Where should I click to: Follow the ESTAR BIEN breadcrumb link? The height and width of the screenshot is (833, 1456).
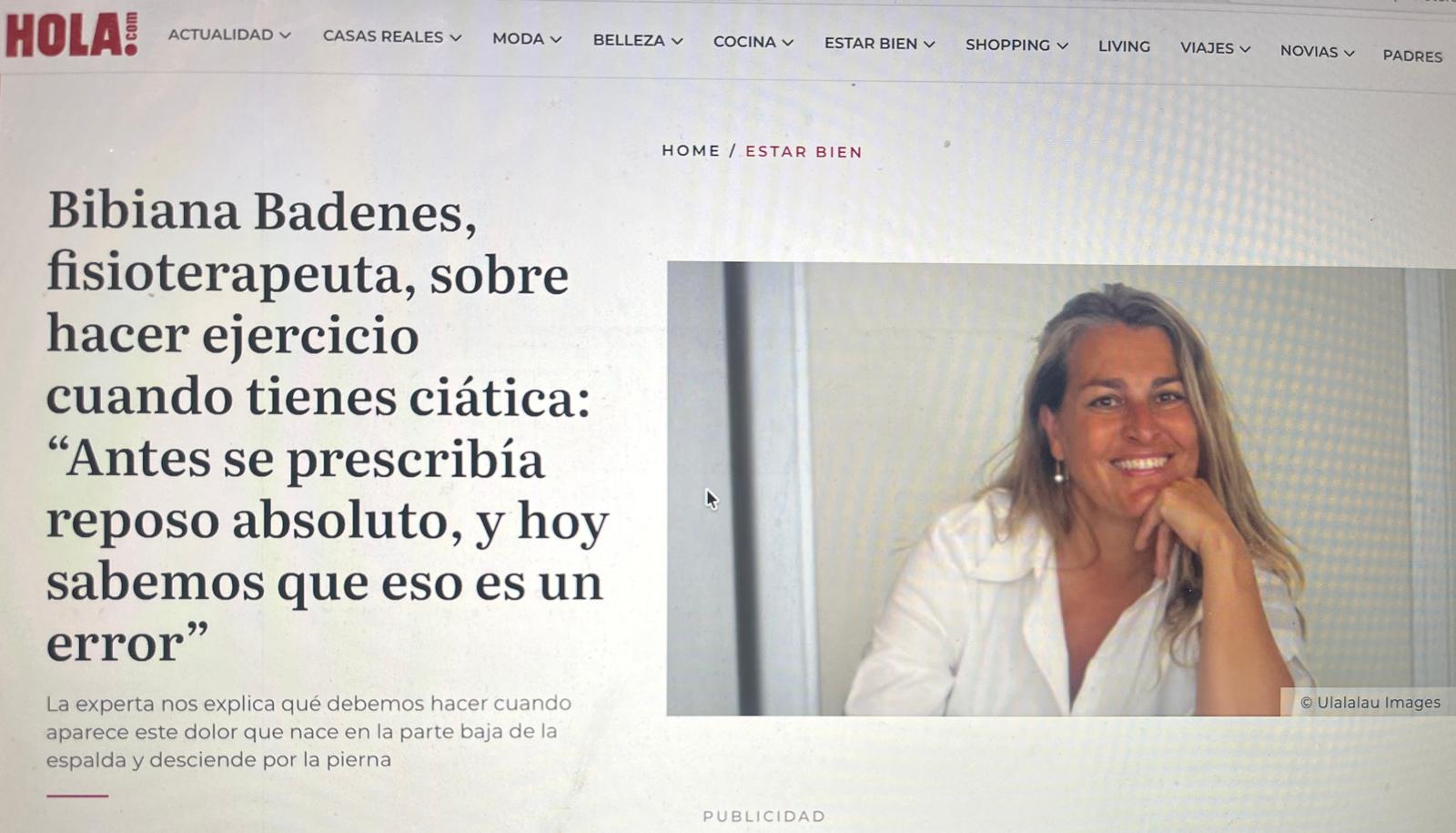pos(804,152)
